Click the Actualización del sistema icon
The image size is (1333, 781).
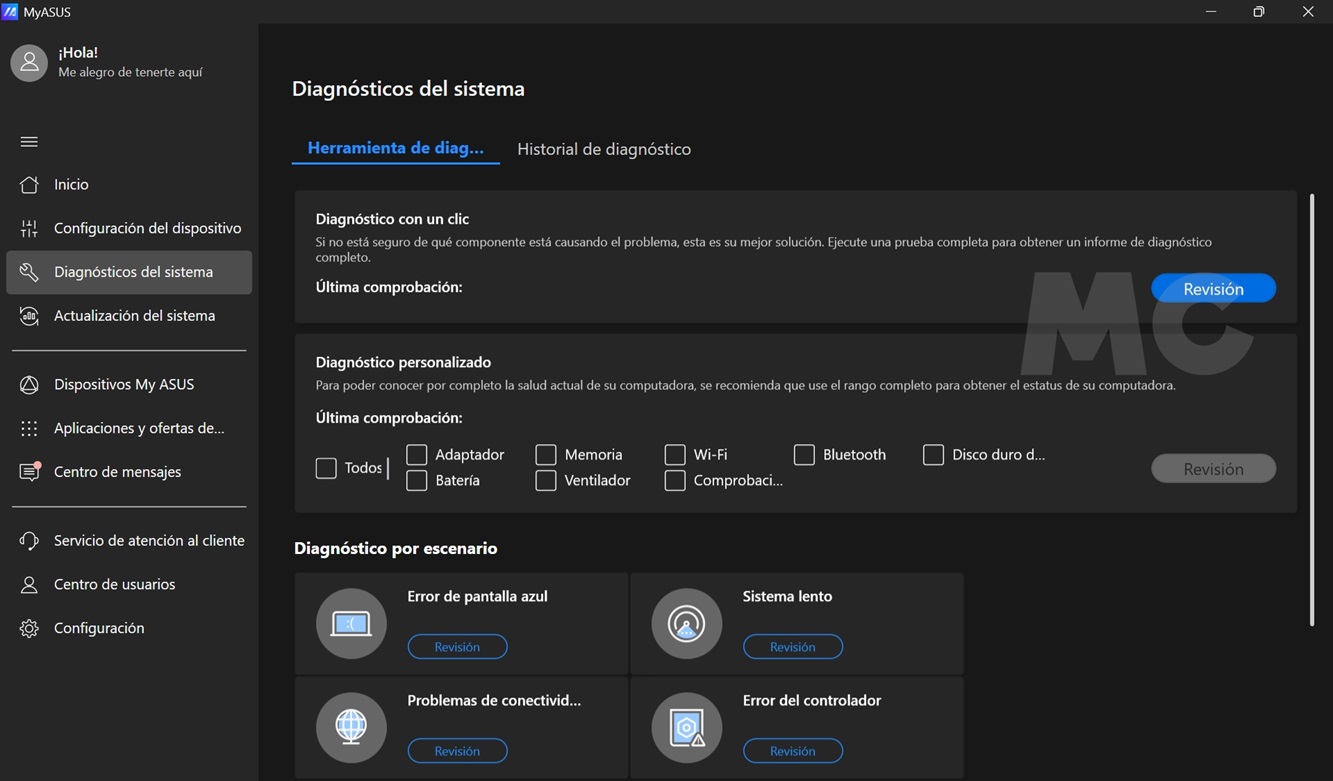(x=29, y=316)
